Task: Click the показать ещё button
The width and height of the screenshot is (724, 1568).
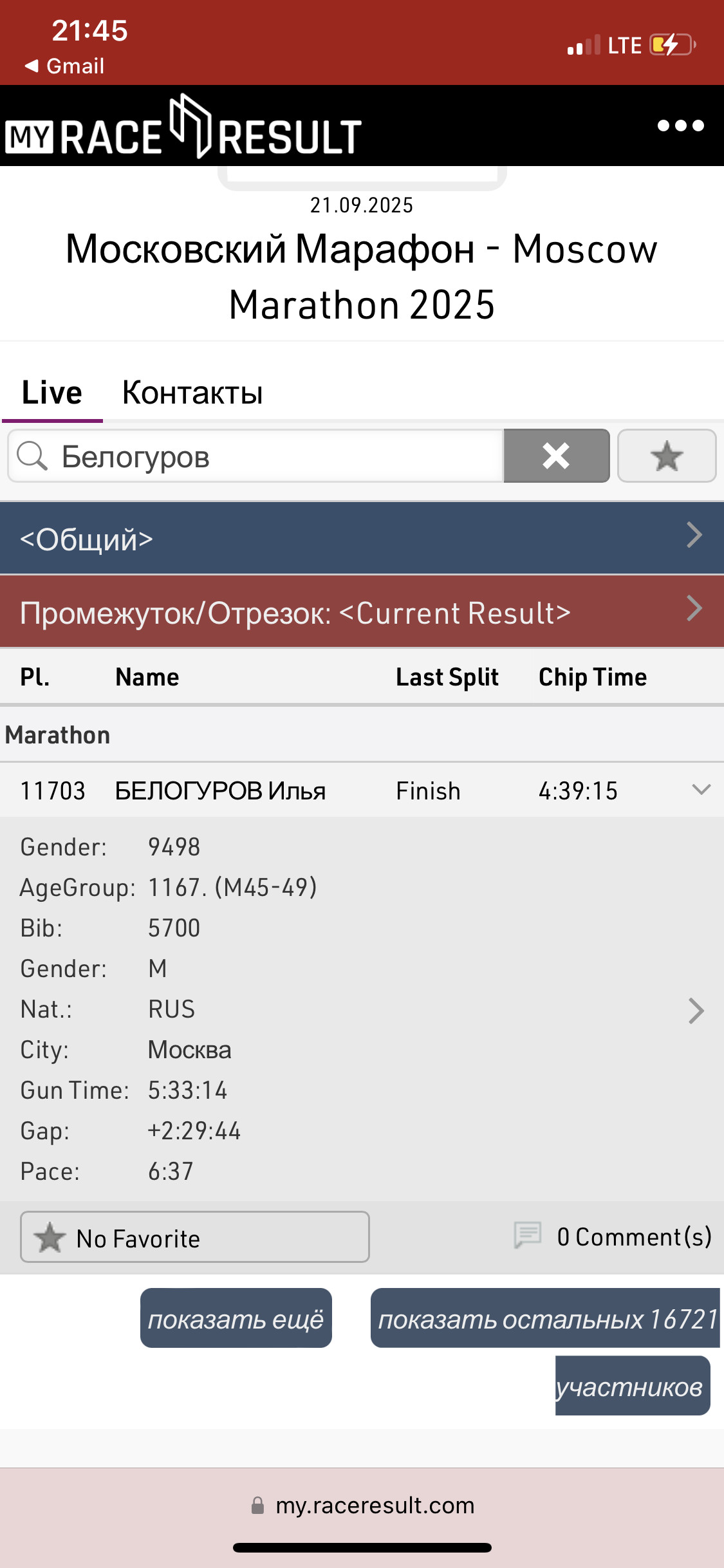Action: pos(236,1318)
